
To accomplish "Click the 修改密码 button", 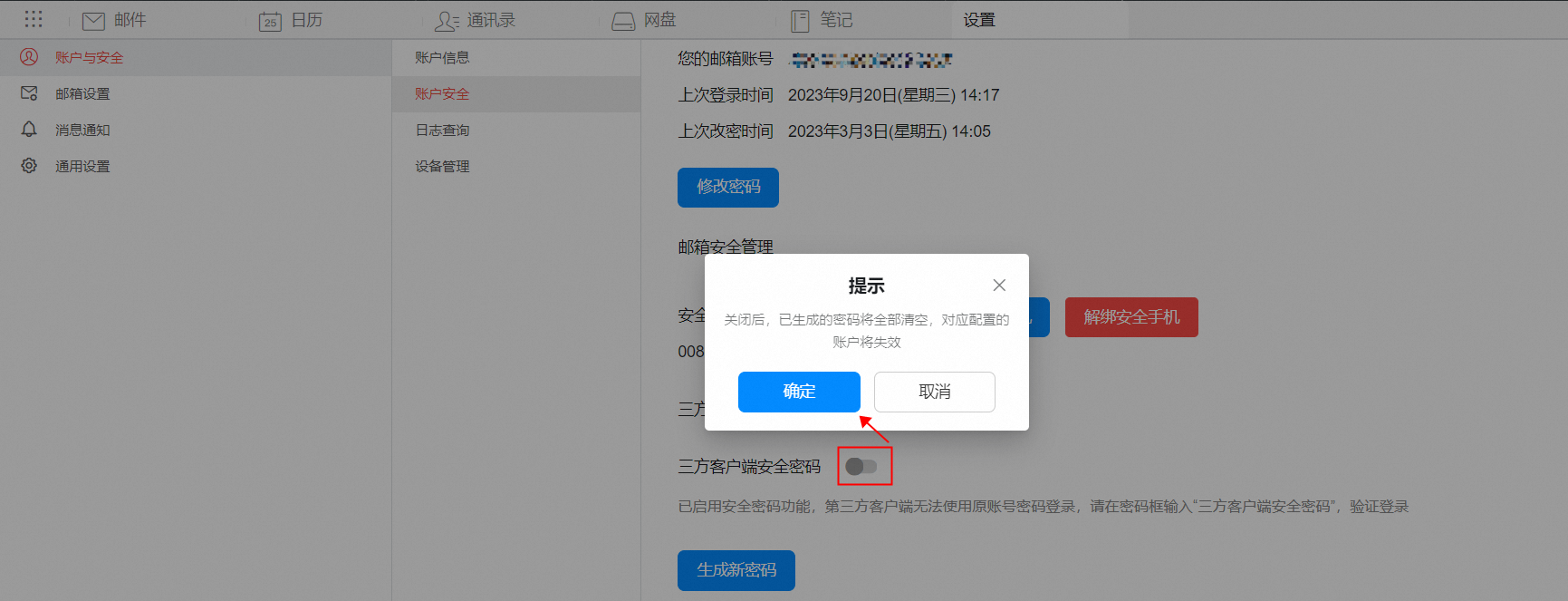I will pyautogui.click(x=728, y=187).
